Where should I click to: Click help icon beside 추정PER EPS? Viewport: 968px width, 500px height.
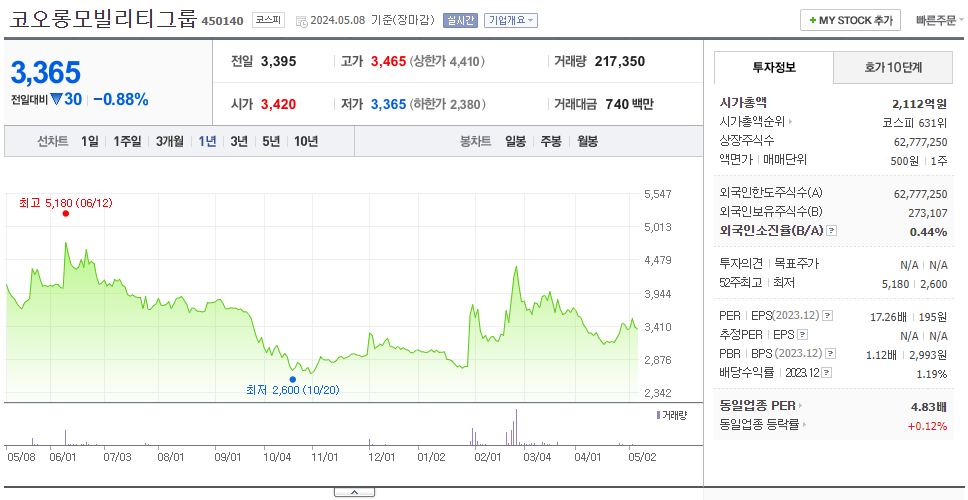pos(802,335)
